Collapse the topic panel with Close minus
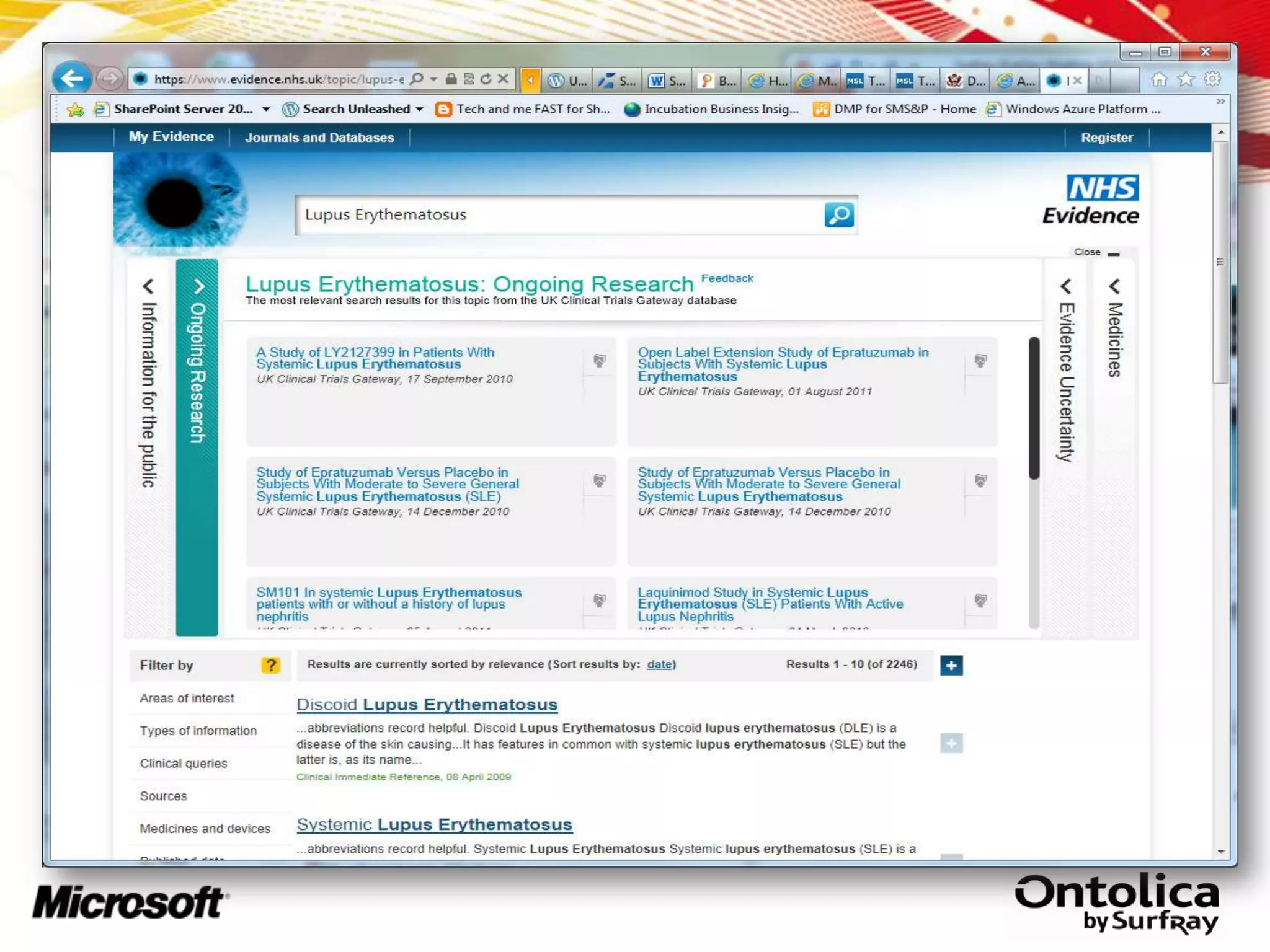 pos(1113,253)
